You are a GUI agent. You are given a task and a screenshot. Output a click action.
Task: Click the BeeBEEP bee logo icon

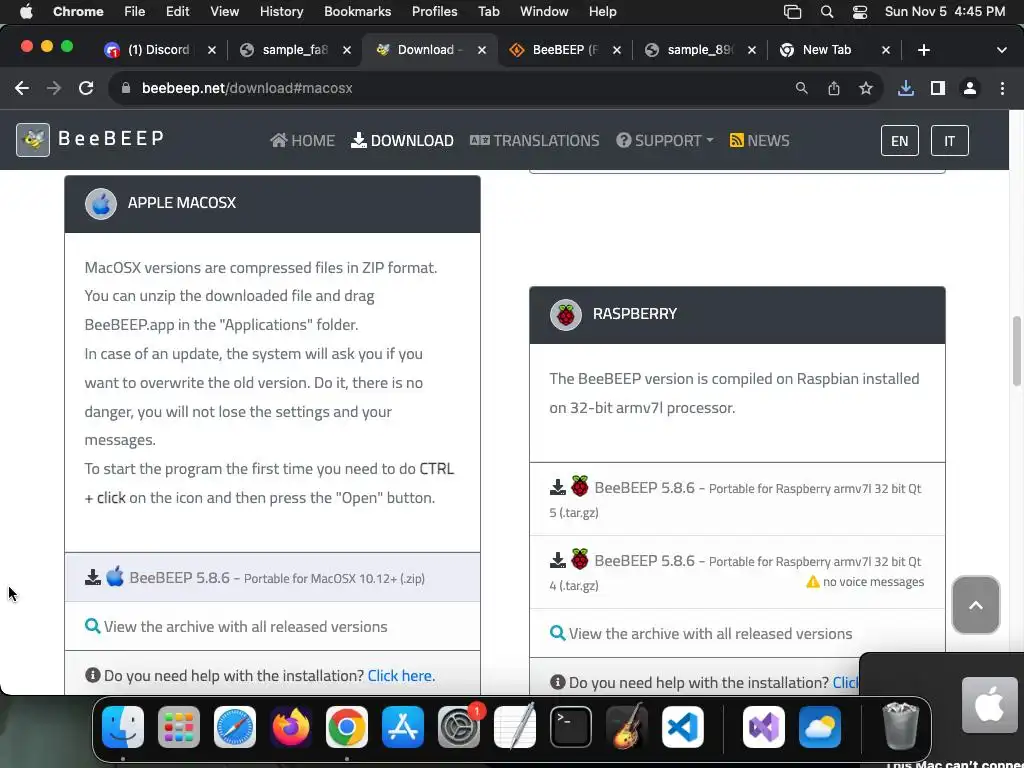[33, 140]
